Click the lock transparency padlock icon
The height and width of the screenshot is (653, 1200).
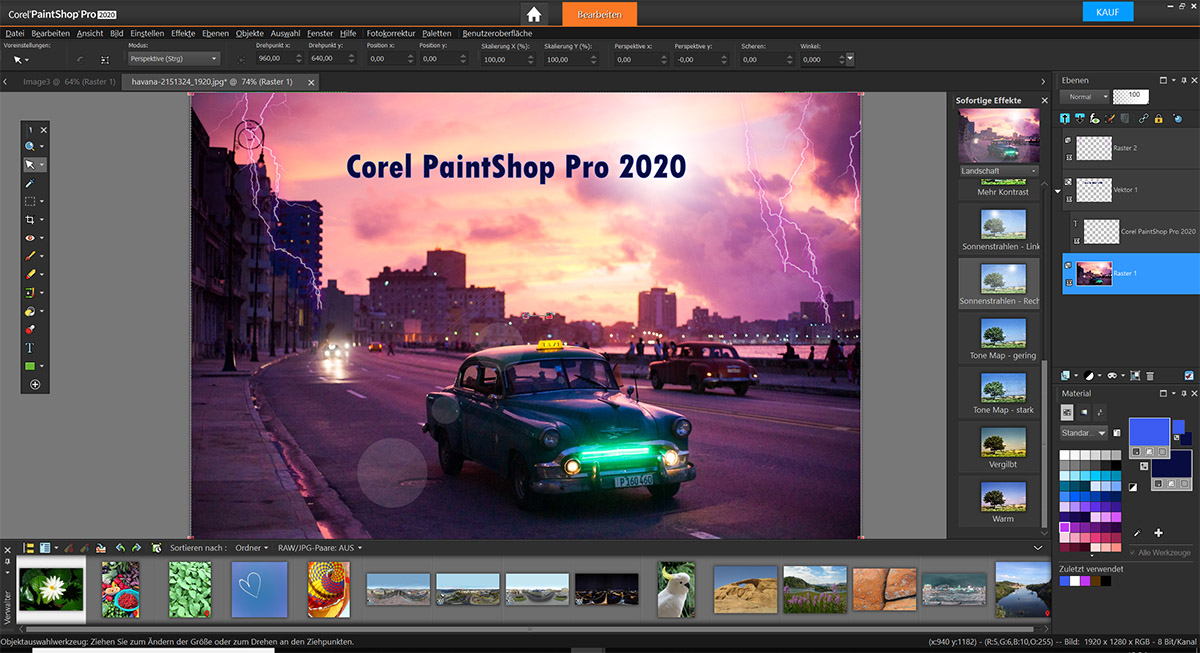click(1158, 118)
